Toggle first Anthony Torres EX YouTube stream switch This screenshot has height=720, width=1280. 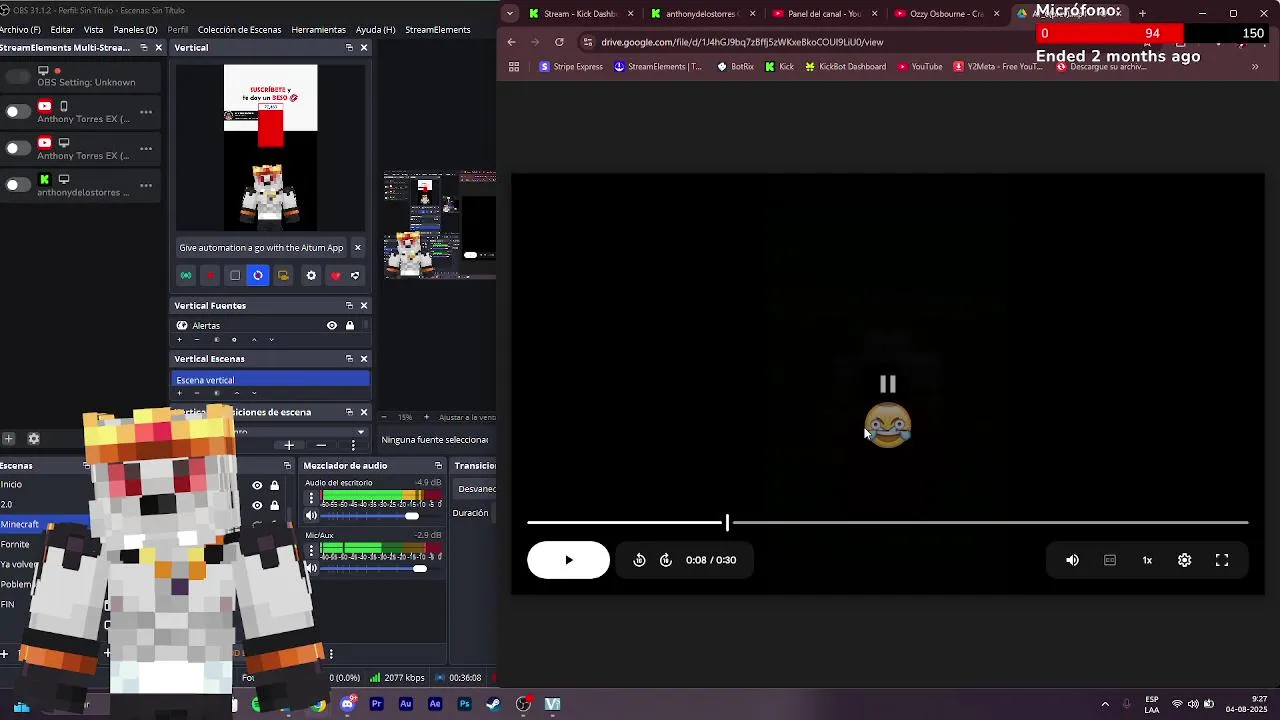point(18,111)
